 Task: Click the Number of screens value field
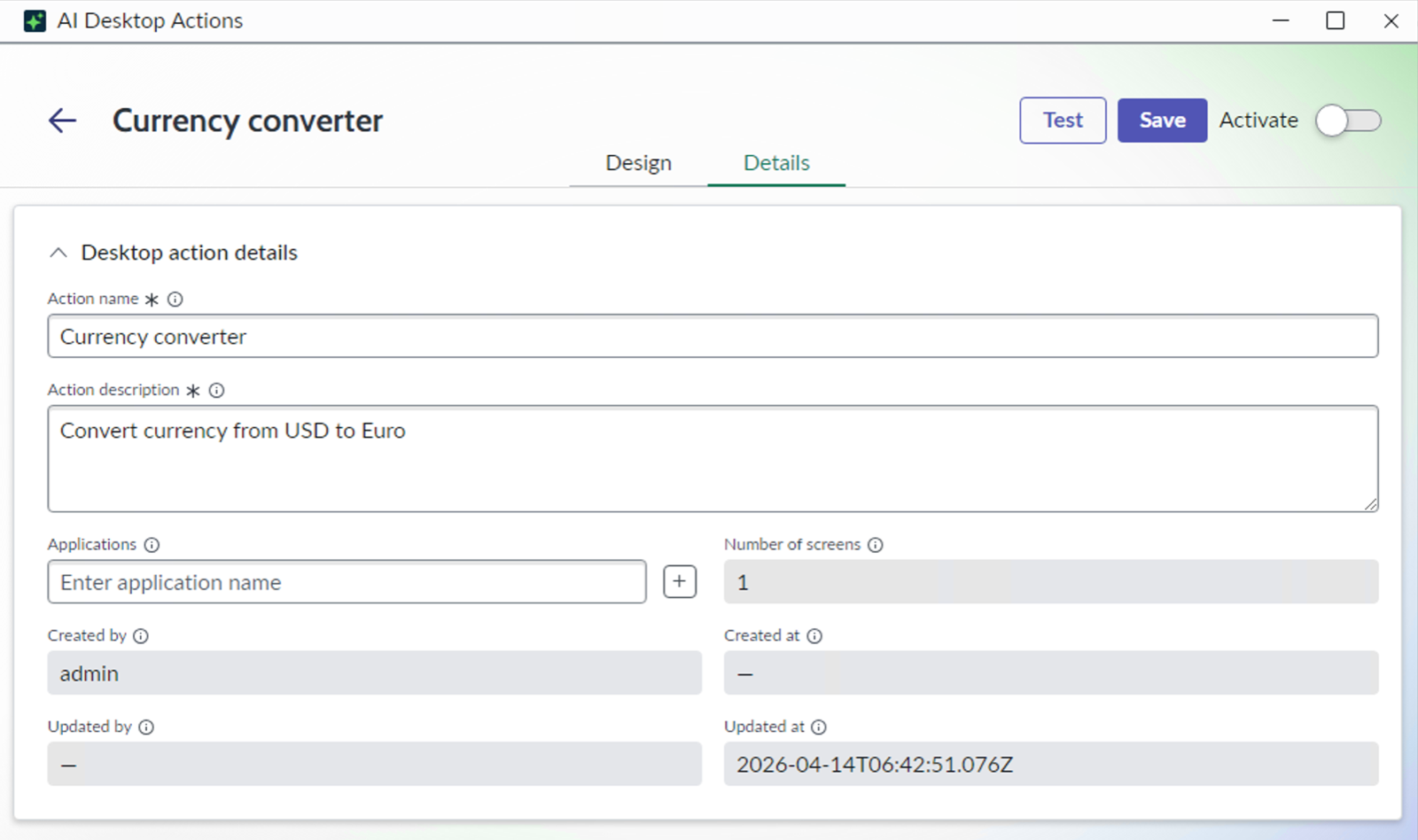tap(1051, 582)
